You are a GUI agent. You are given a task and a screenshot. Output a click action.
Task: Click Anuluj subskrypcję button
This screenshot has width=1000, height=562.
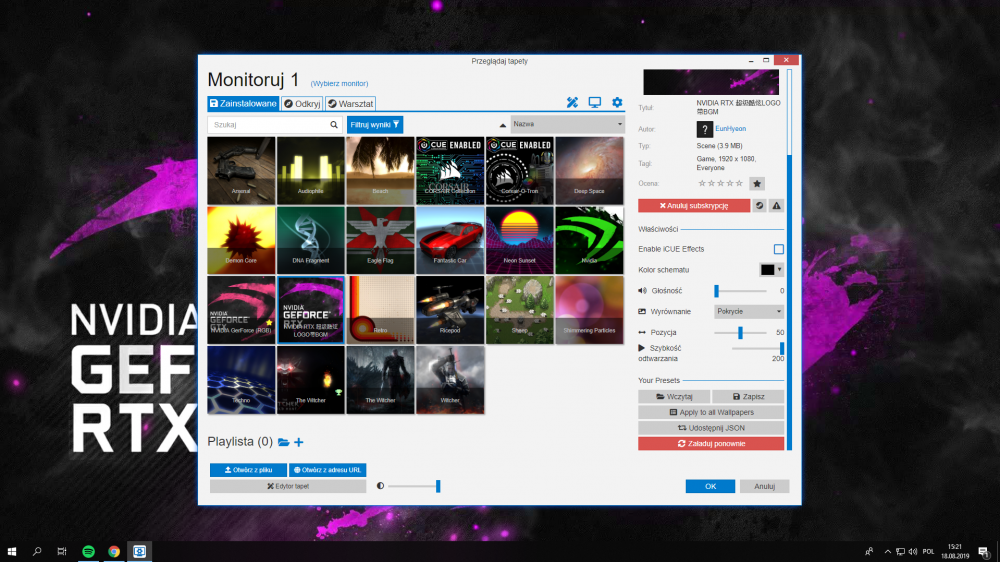click(x=694, y=205)
